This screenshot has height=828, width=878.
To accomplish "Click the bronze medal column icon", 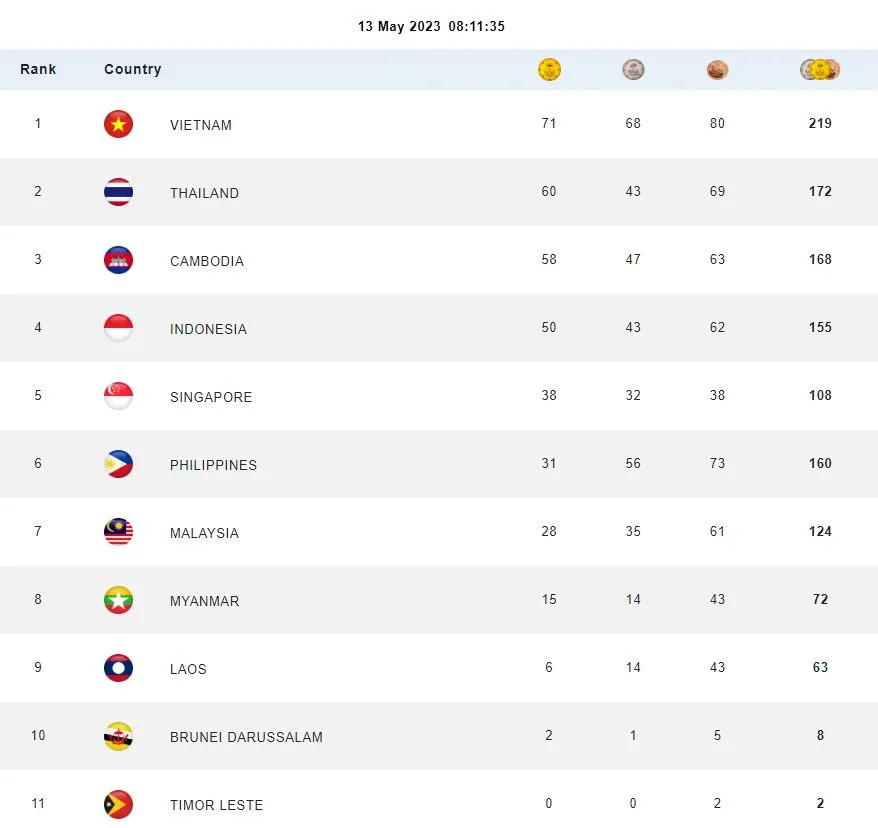I will coord(717,70).
